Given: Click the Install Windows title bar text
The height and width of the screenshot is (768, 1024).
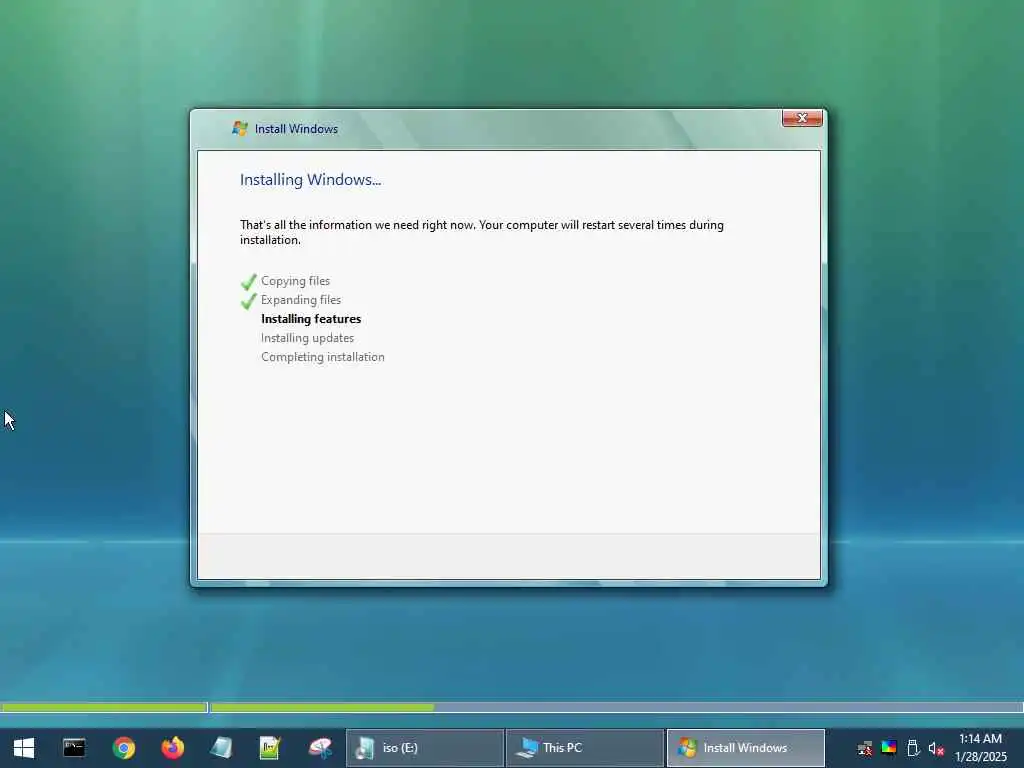Looking at the screenshot, I should point(296,129).
